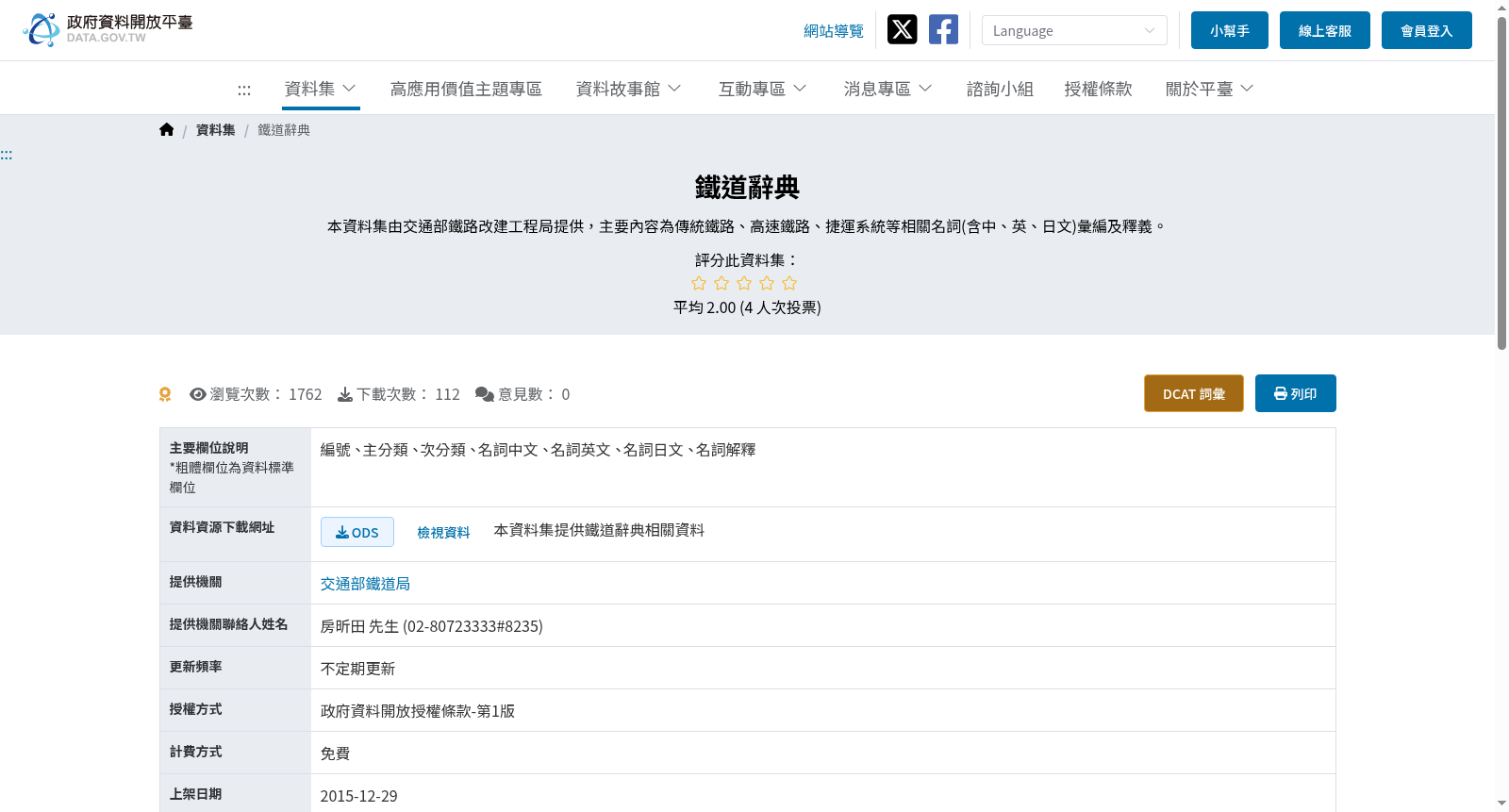The height and width of the screenshot is (812, 1509).
Task: Click the page vertical scrollbar
Action: point(1501,184)
